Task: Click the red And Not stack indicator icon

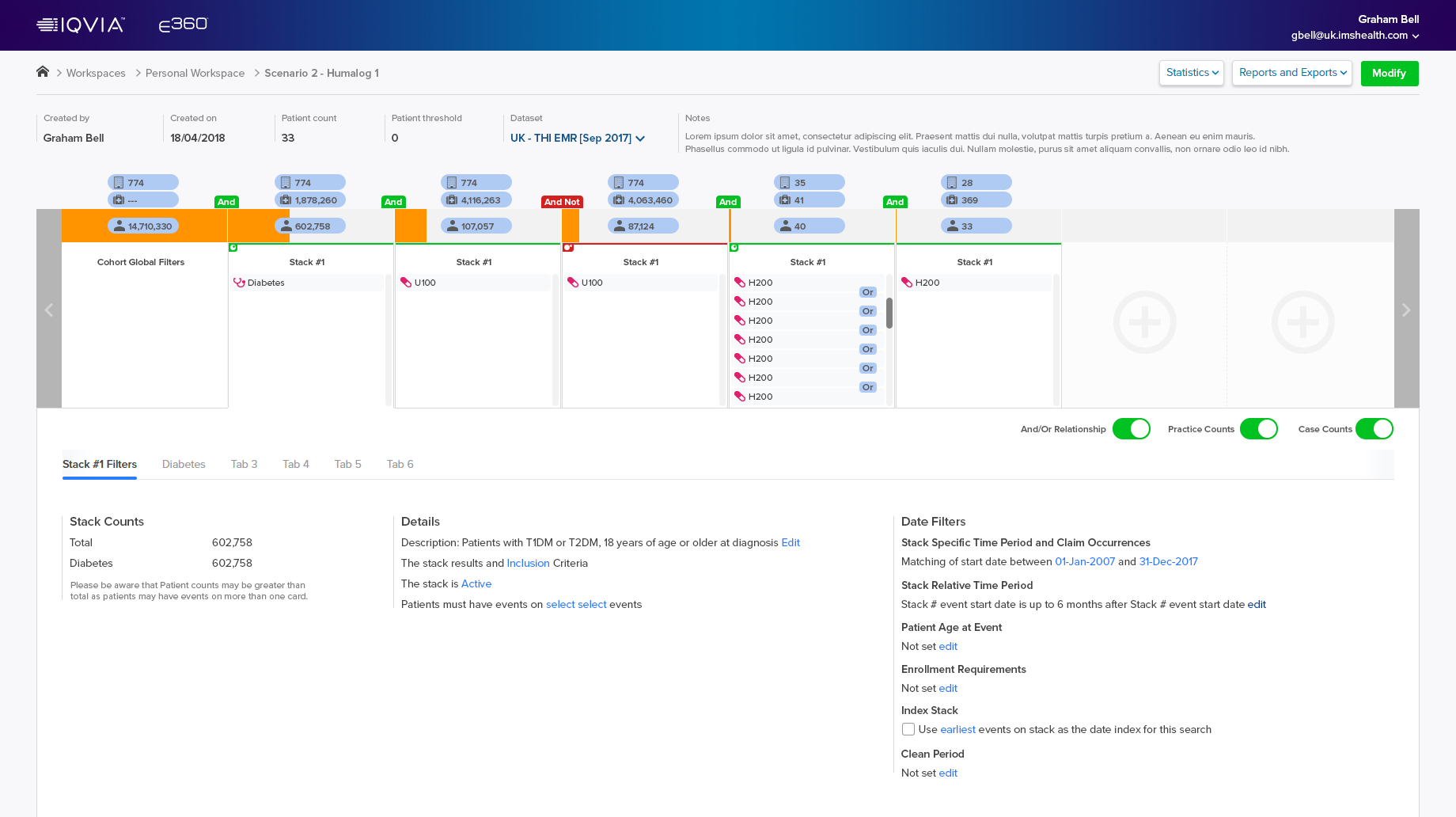Action: point(567,248)
